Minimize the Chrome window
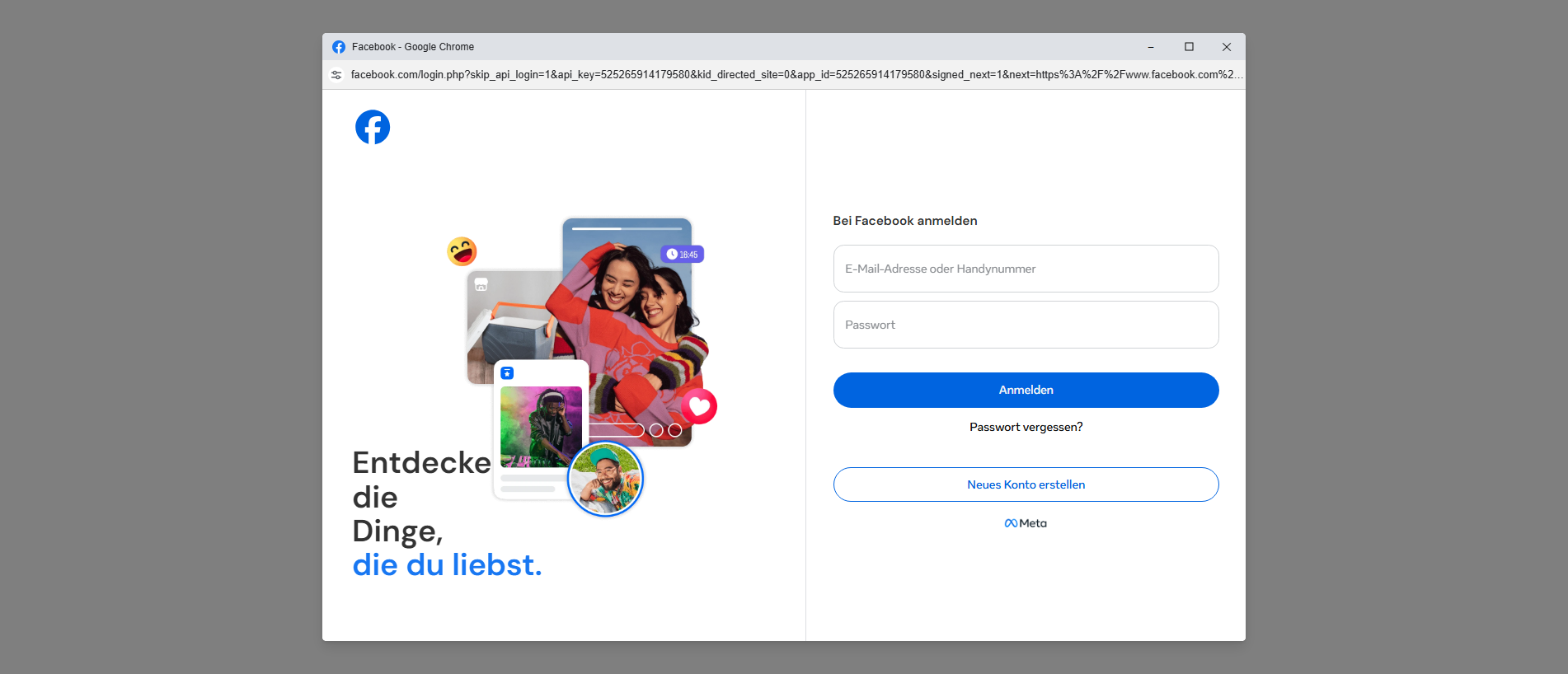This screenshot has height=674, width=1568. (1151, 47)
